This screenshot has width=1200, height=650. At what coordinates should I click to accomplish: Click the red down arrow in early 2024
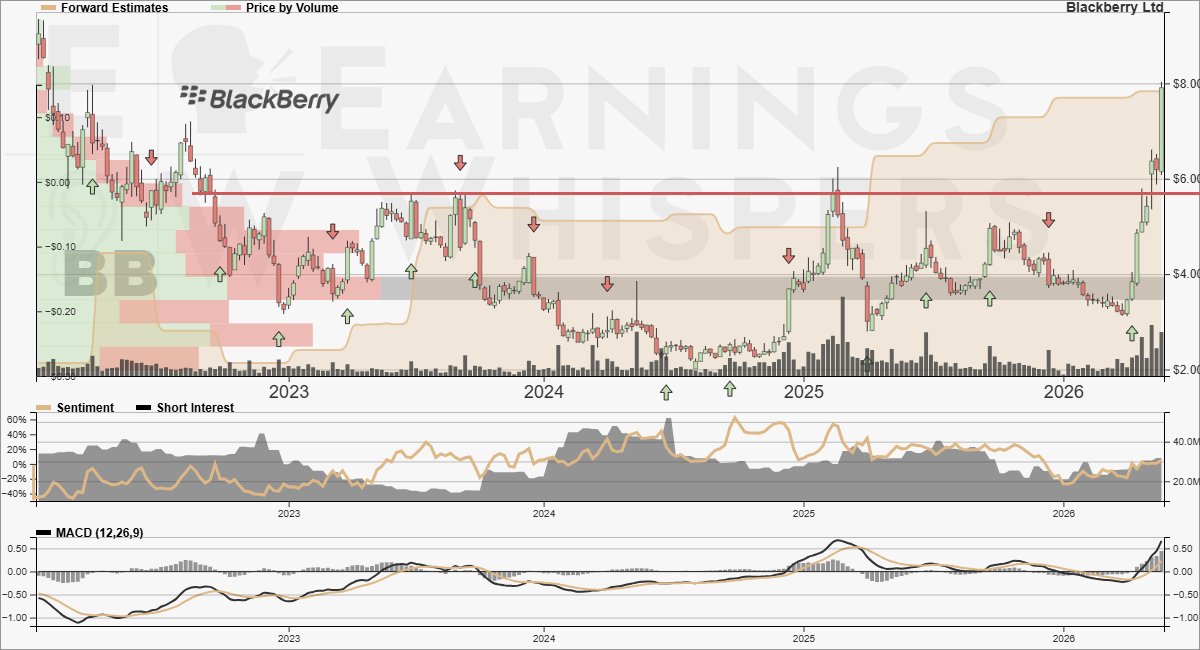(x=607, y=284)
